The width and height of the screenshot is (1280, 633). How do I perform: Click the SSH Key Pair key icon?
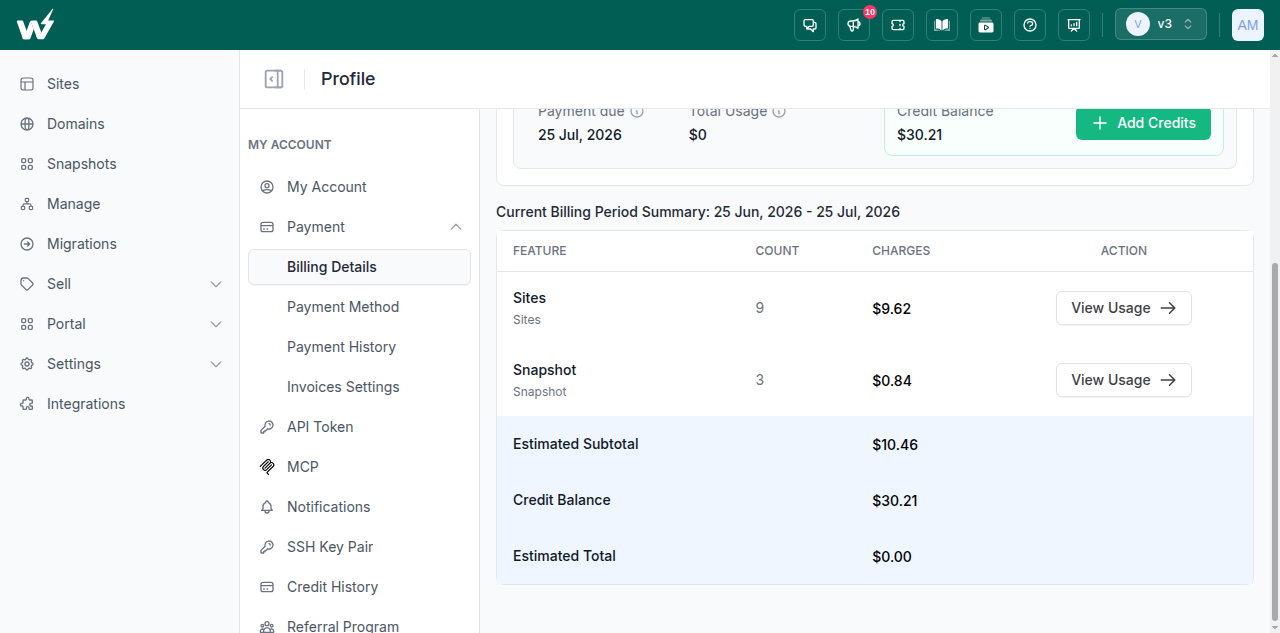coord(267,547)
